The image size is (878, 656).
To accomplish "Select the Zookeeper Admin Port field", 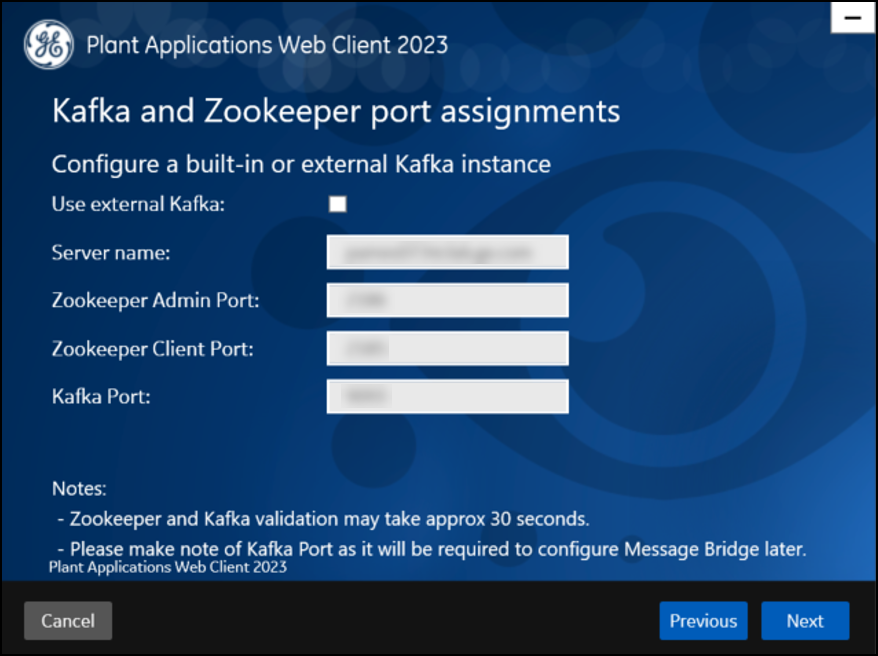I will click(447, 301).
